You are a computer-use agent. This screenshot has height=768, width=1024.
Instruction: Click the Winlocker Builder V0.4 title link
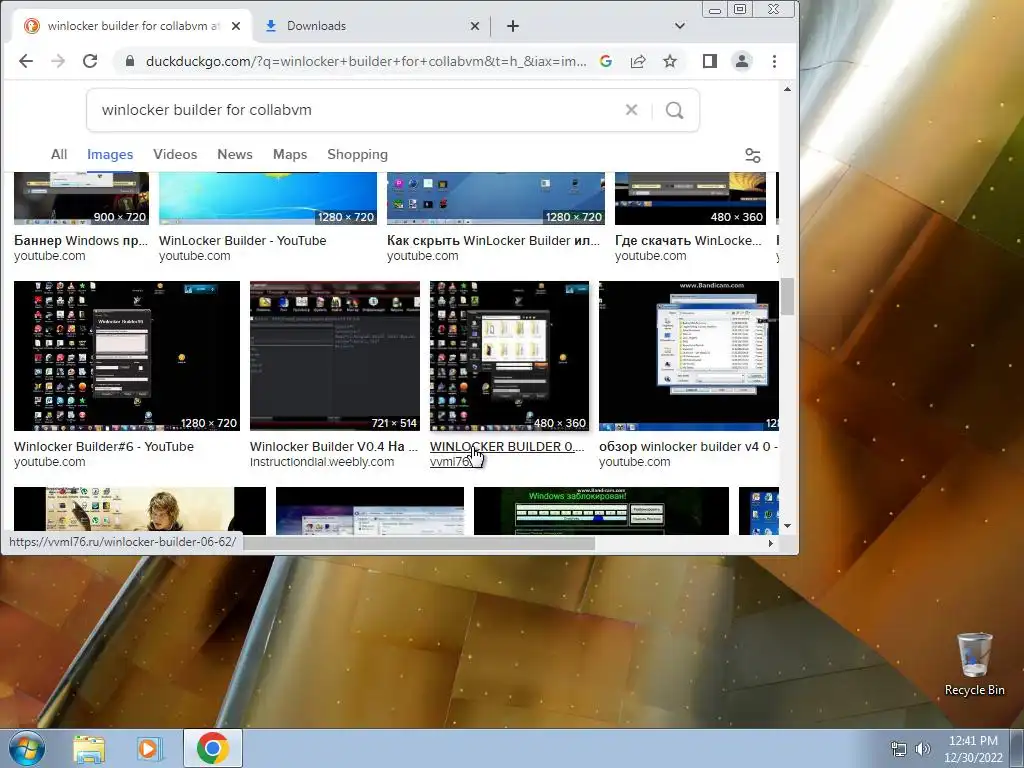point(333,447)
